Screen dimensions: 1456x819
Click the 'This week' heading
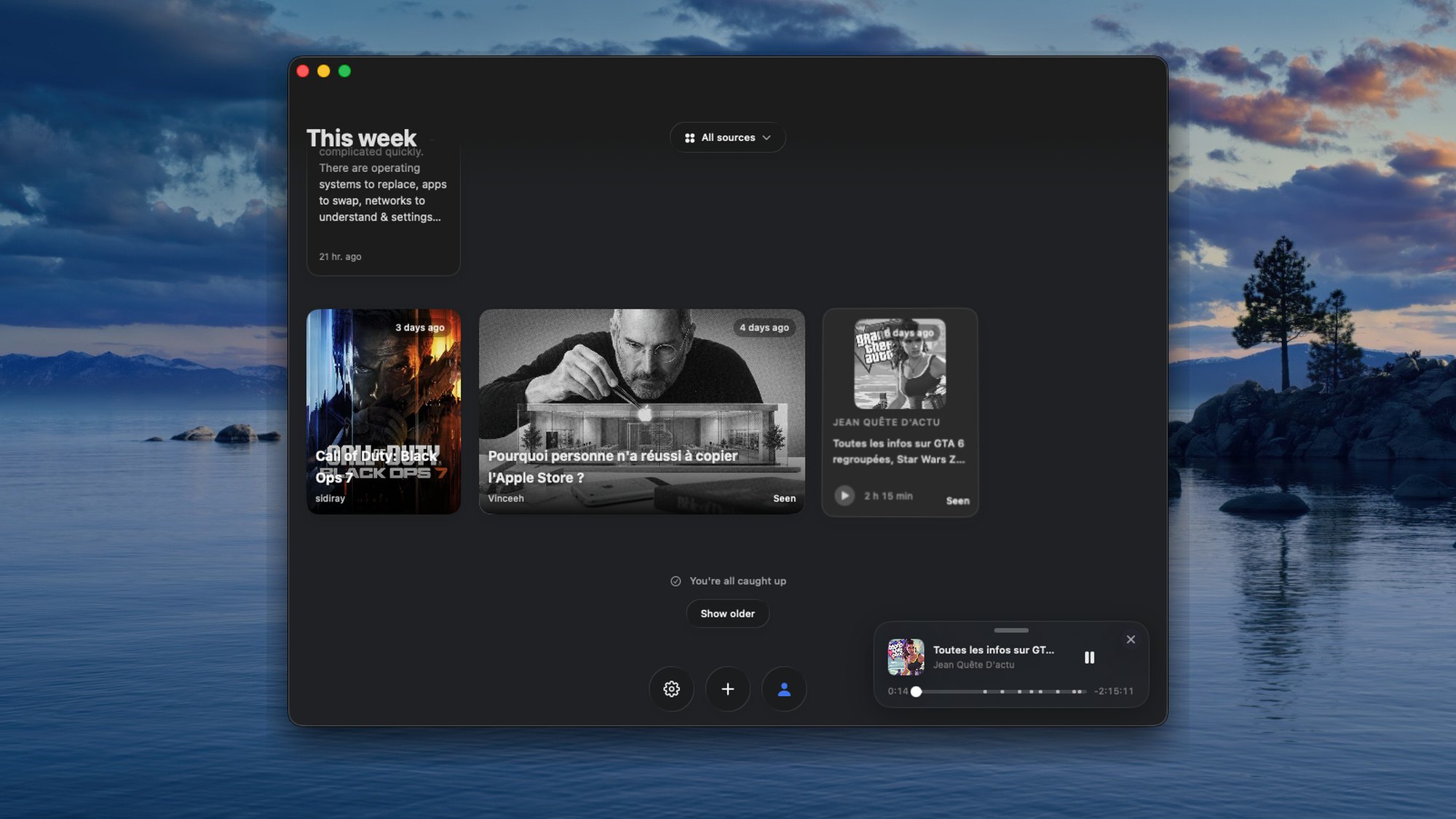pos(361,138)
